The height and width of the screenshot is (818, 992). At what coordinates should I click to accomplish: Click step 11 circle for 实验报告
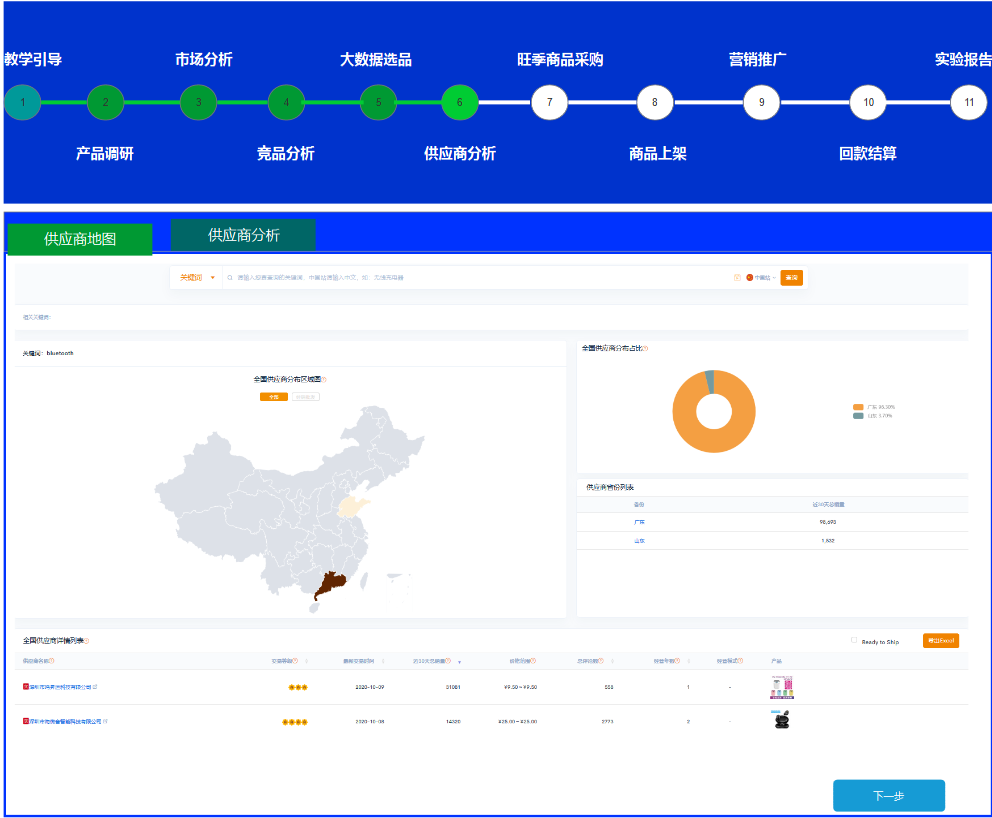coord(968,102)
